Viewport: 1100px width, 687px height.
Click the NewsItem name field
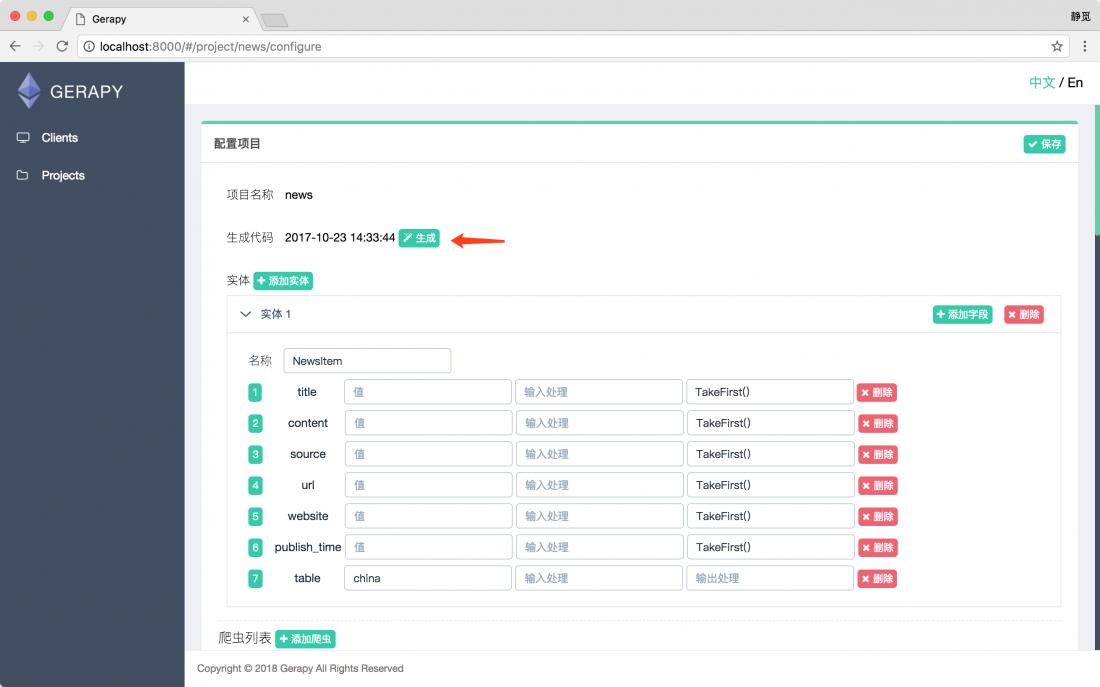point(367,361)
